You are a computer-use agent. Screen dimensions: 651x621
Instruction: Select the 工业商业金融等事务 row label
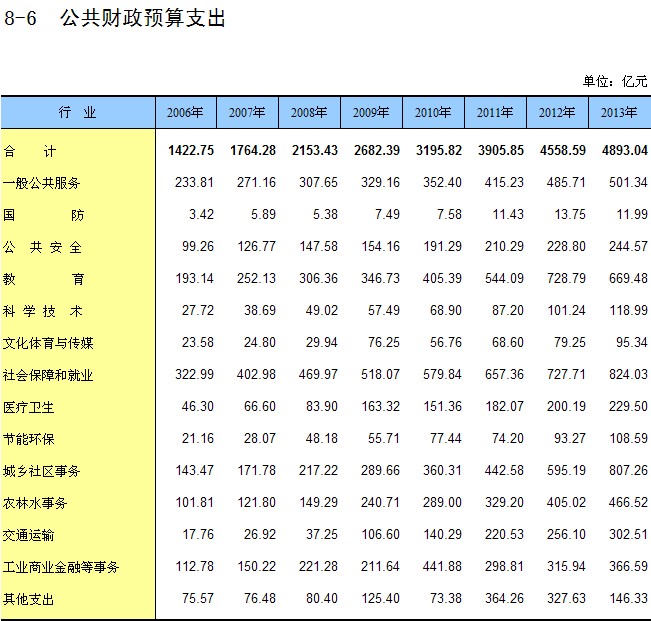point(61,567)
